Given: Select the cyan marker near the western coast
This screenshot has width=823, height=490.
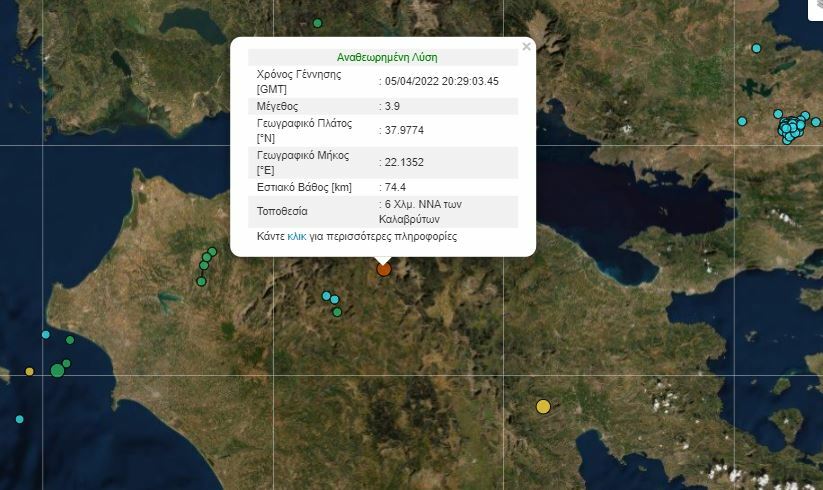Looking at the screenshot, I should (x=46, y=334).
